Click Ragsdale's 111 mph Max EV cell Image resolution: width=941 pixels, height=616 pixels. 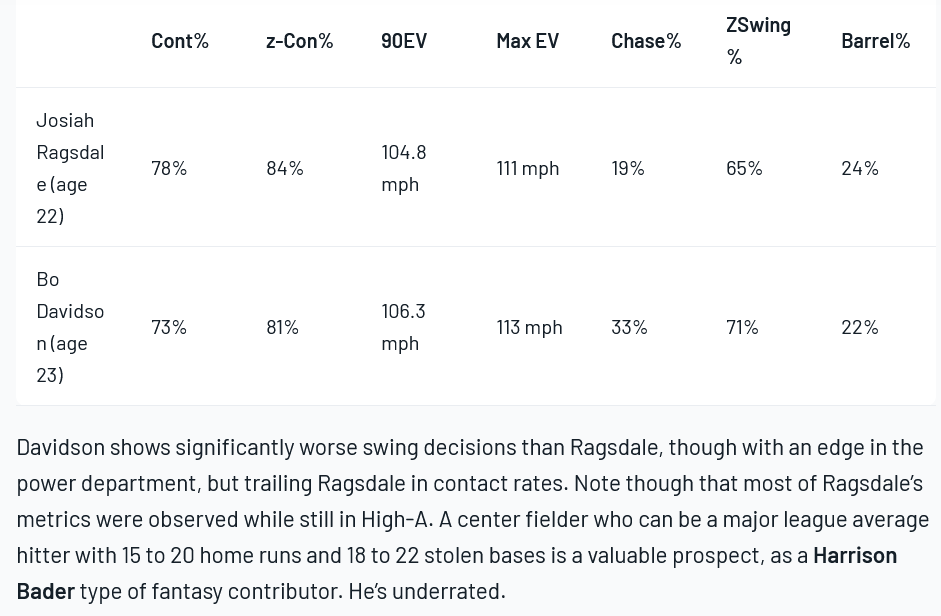[x=528, y=168]
